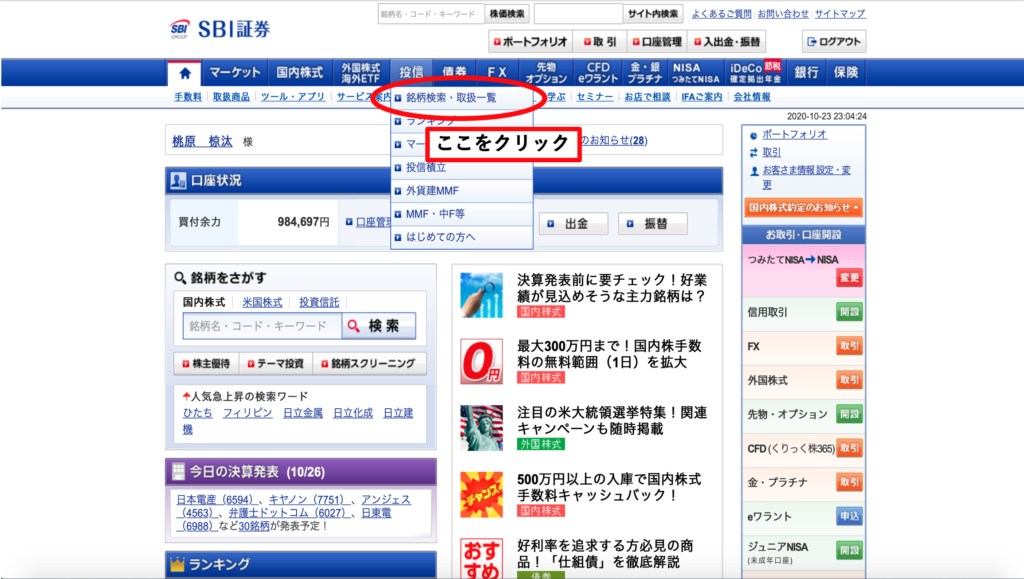Open IFAご案内 link
The height and width of the screenshot is (579, 1024).
click(x=702, y=97)
